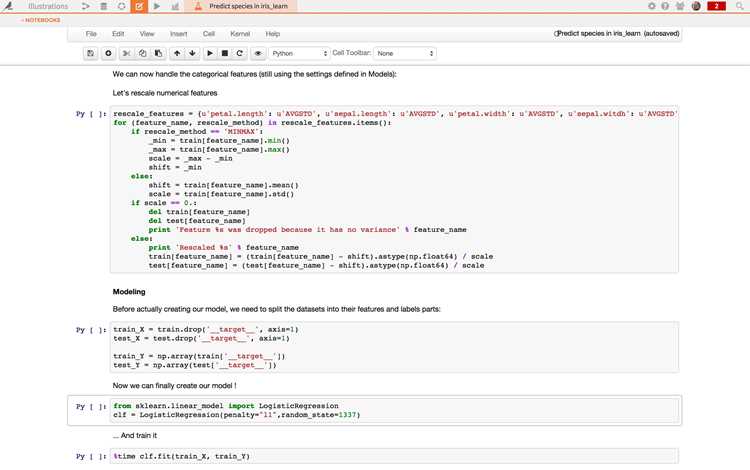Click the 'Py [ ]:' prompt of rescale_features cell
Screen dimensions: 750x470
tap(91, 114)
